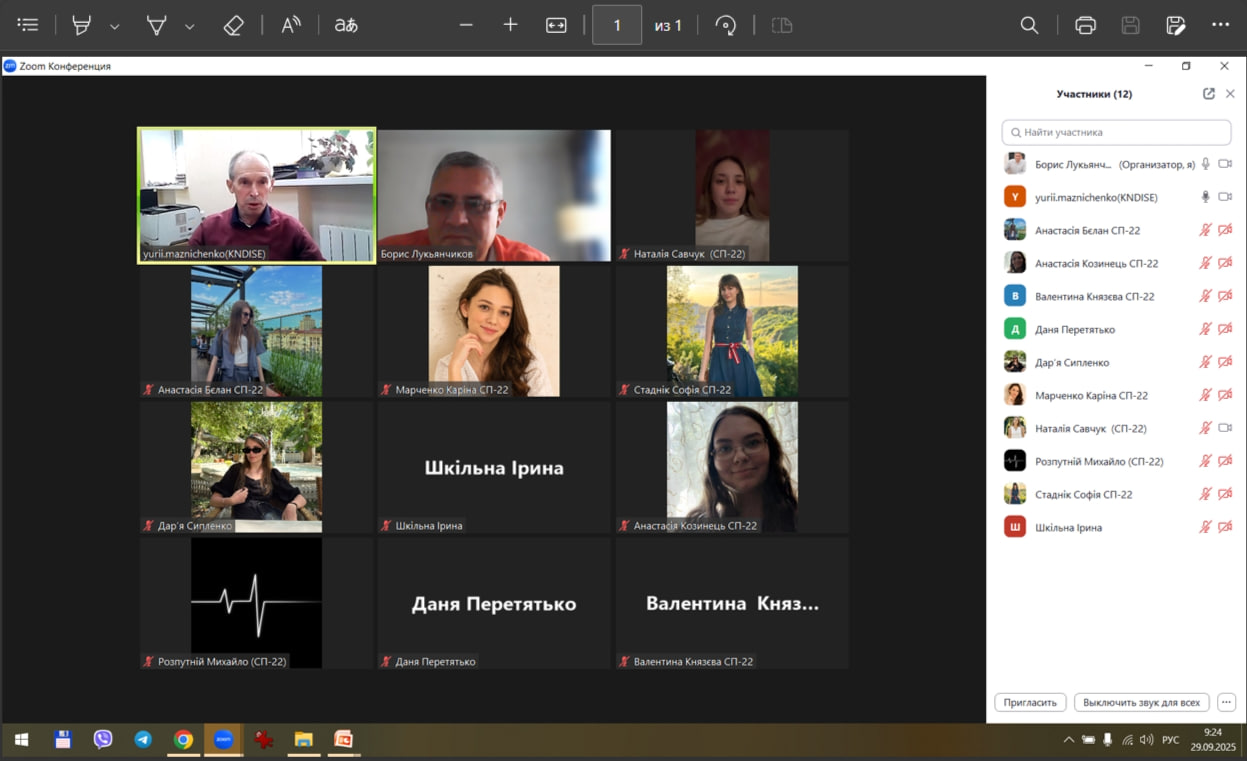Click the Найти участника search field
This screenshot has height=761, width=1247.
click(x=1116, y=132)
